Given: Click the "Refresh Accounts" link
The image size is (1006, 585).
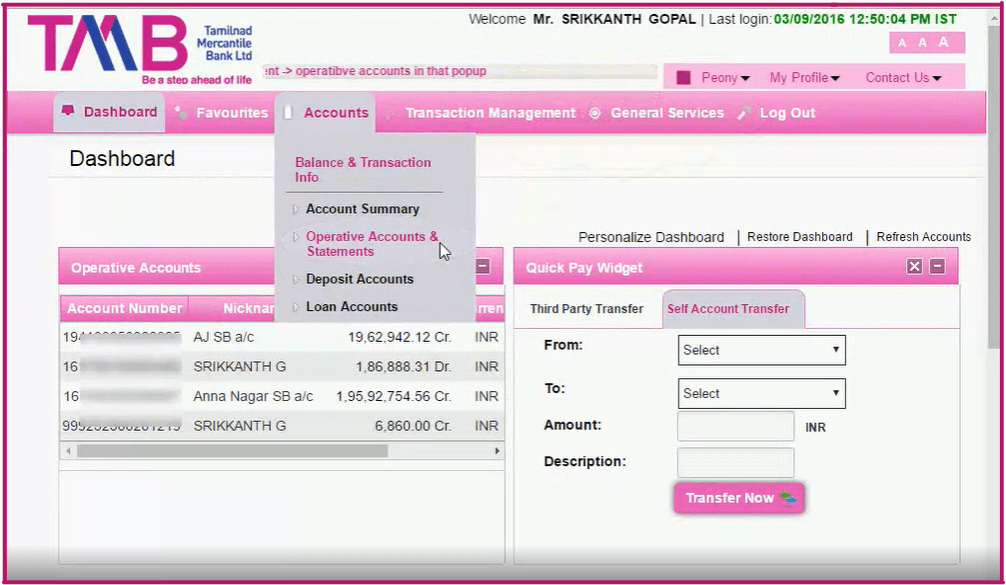Looking at the screenshot, I should (x=923, y=237).
